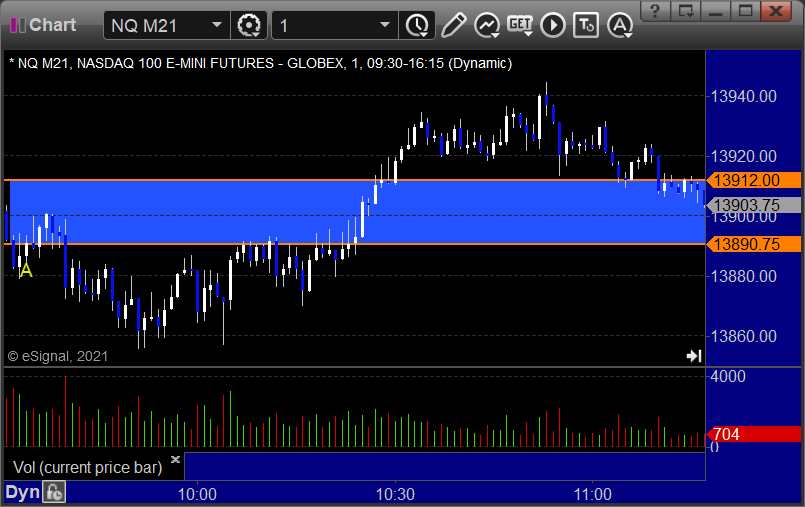Jump to latest bar arrow icon
Screen dimensions: 805x507
(694, 356)
